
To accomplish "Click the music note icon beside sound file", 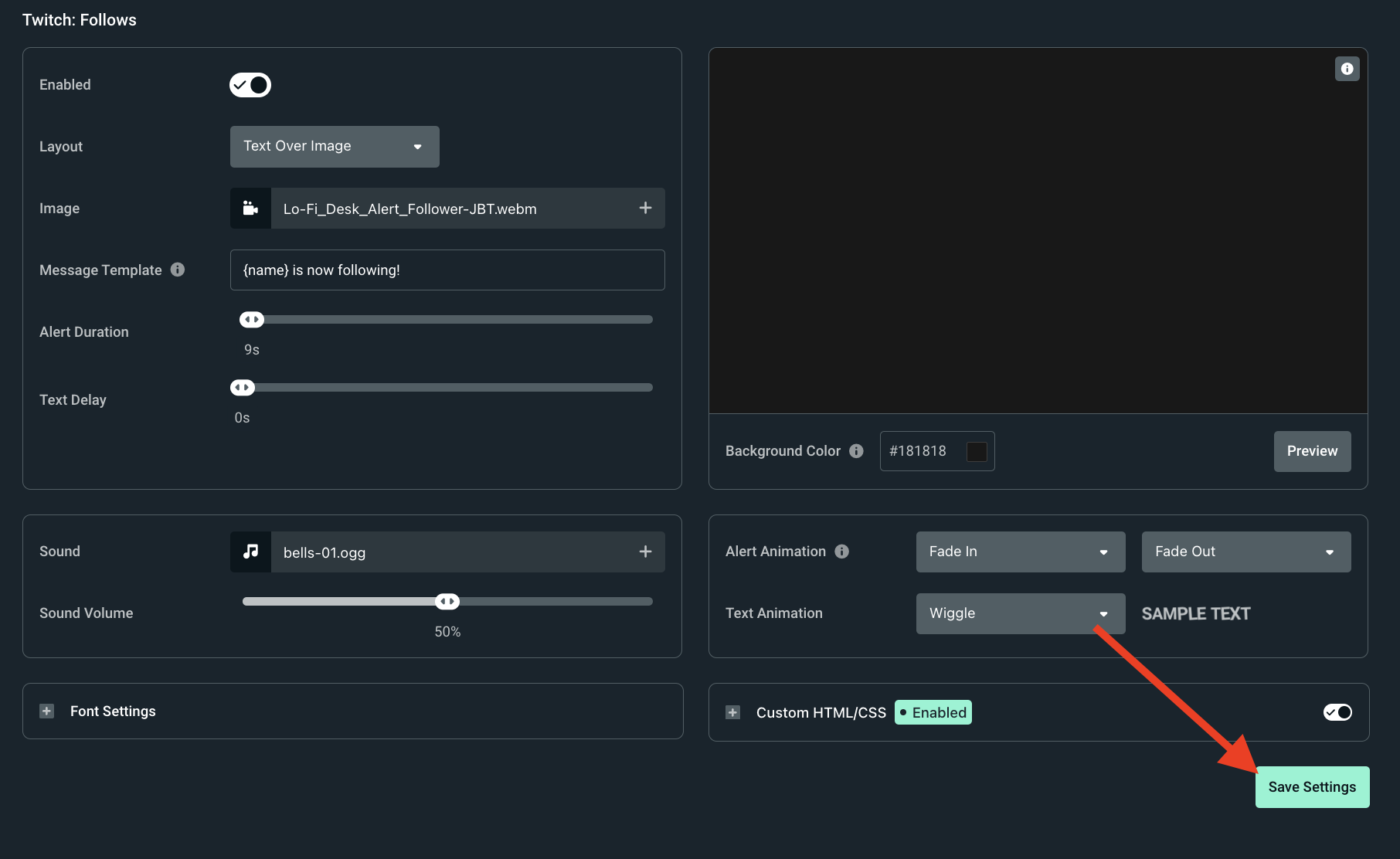I will (x=250, y=552).
